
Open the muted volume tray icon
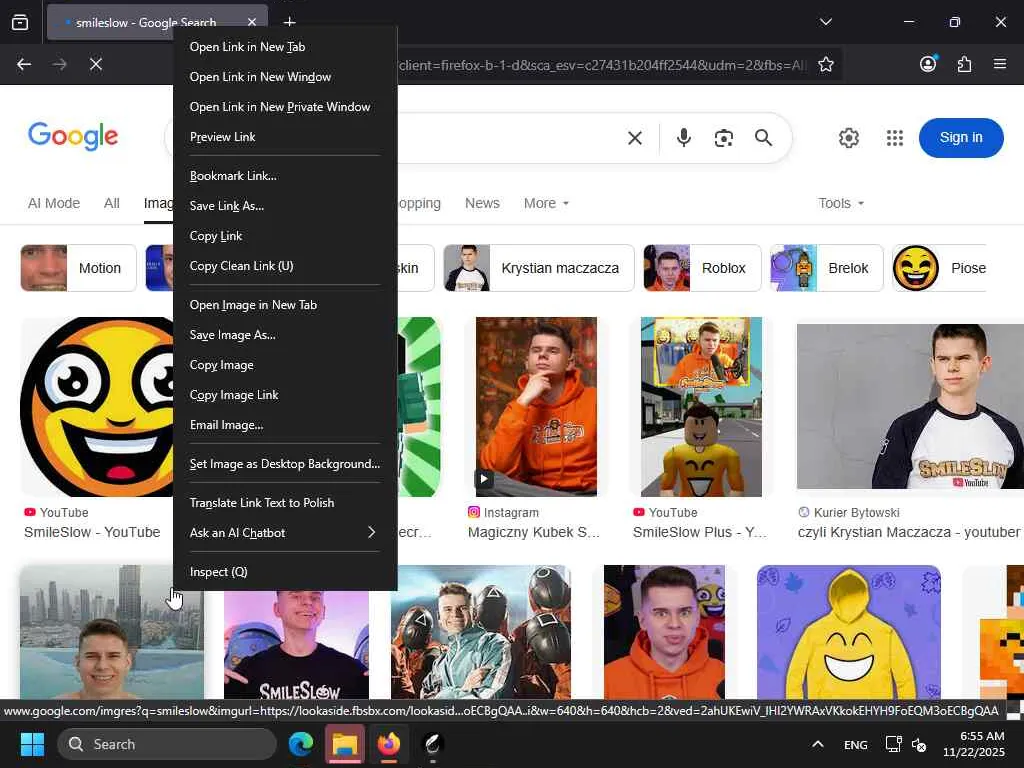tap(919, 744)
